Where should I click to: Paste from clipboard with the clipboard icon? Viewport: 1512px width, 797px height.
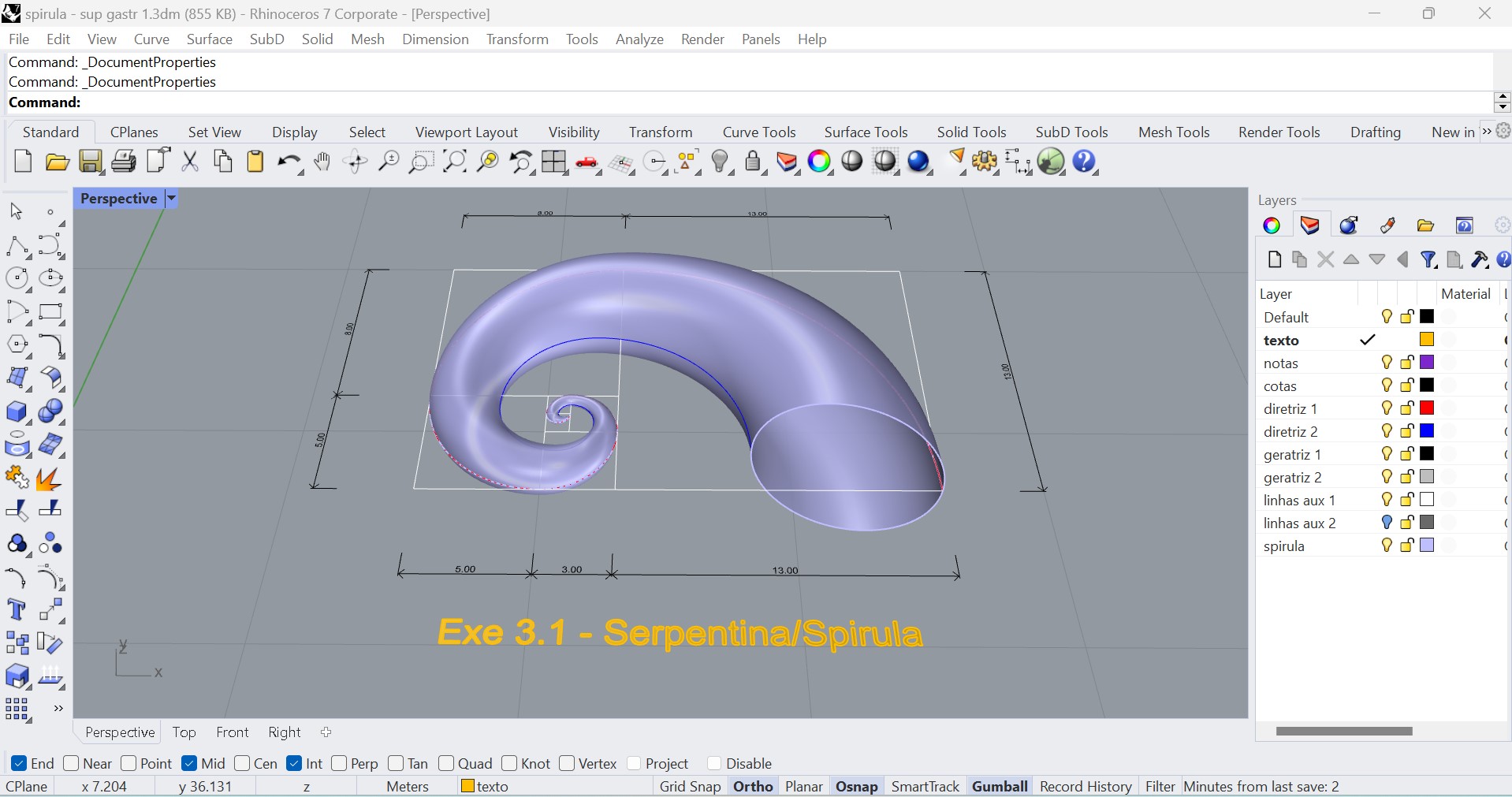click(255, 162)
